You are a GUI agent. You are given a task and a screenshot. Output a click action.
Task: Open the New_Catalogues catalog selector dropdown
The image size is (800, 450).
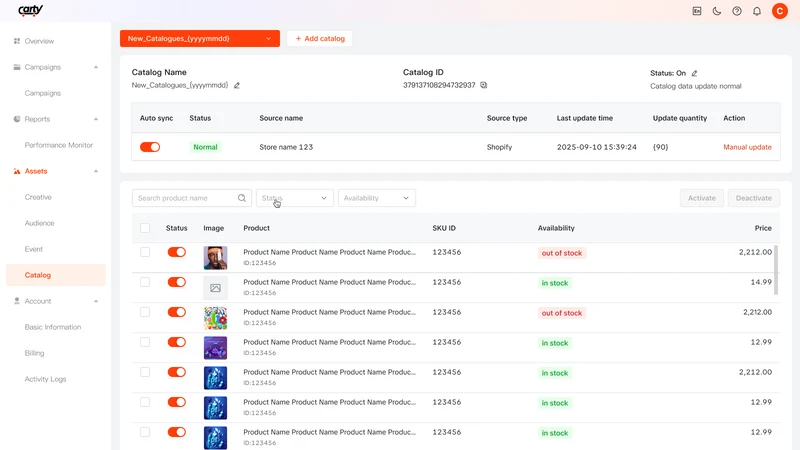[200, 38]
